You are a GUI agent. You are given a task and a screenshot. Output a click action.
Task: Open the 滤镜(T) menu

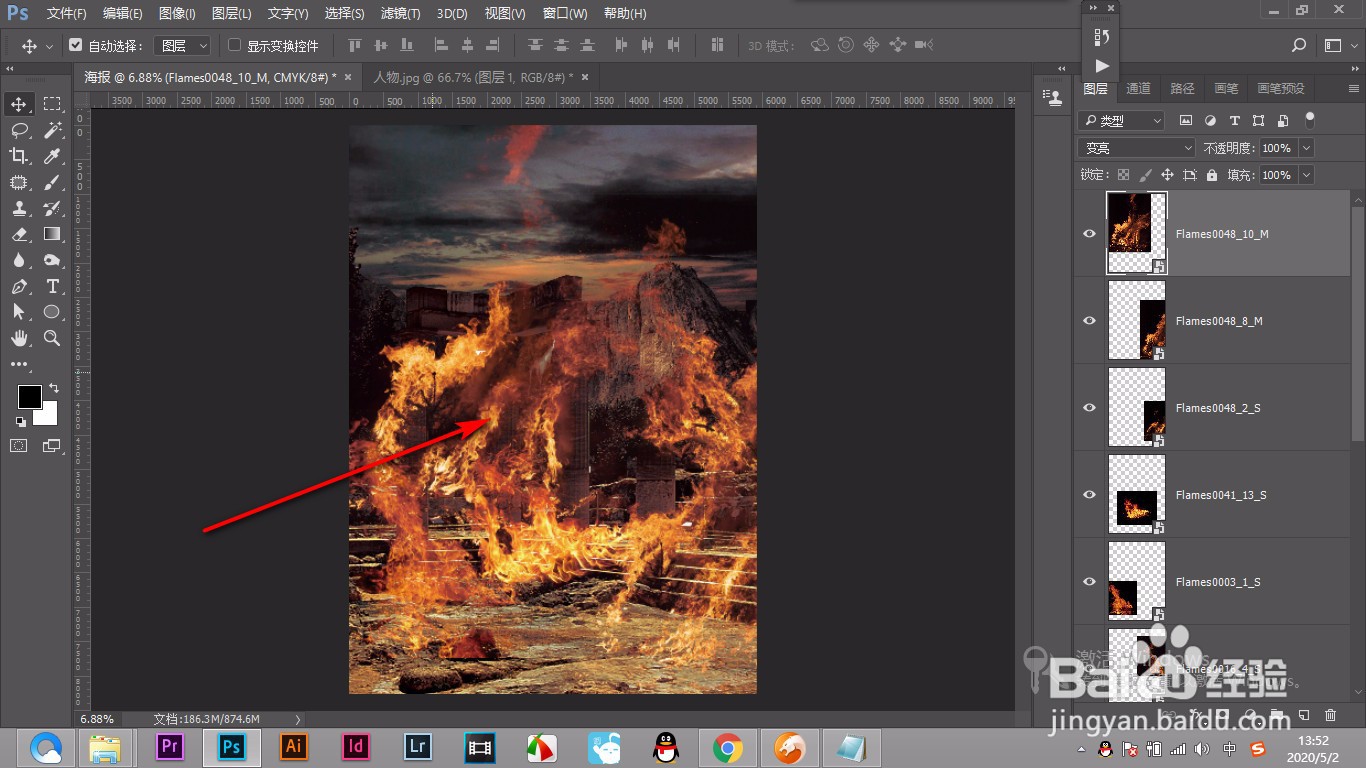tap(401, 14)
